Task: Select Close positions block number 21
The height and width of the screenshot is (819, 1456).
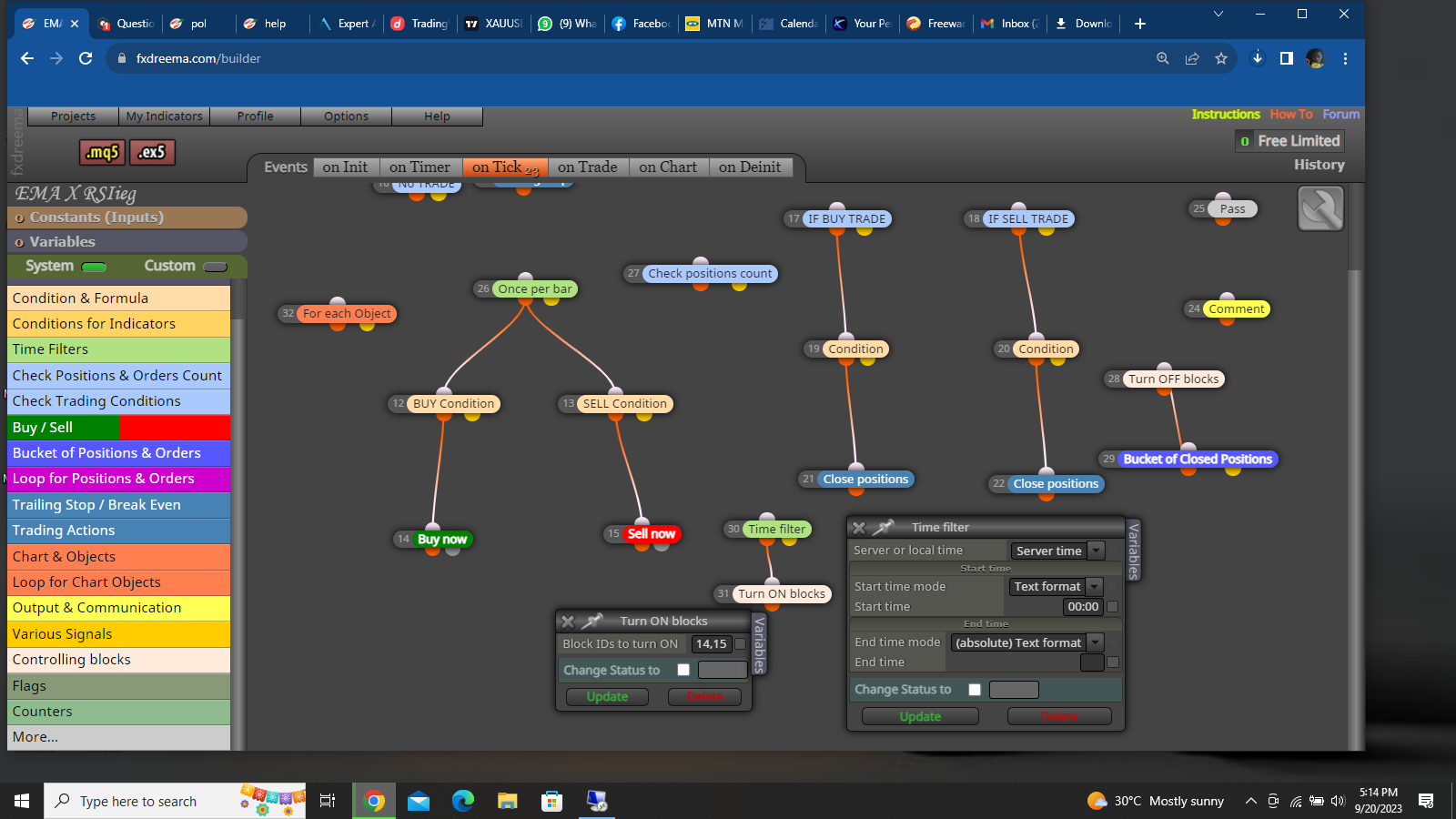Action: 865,480
